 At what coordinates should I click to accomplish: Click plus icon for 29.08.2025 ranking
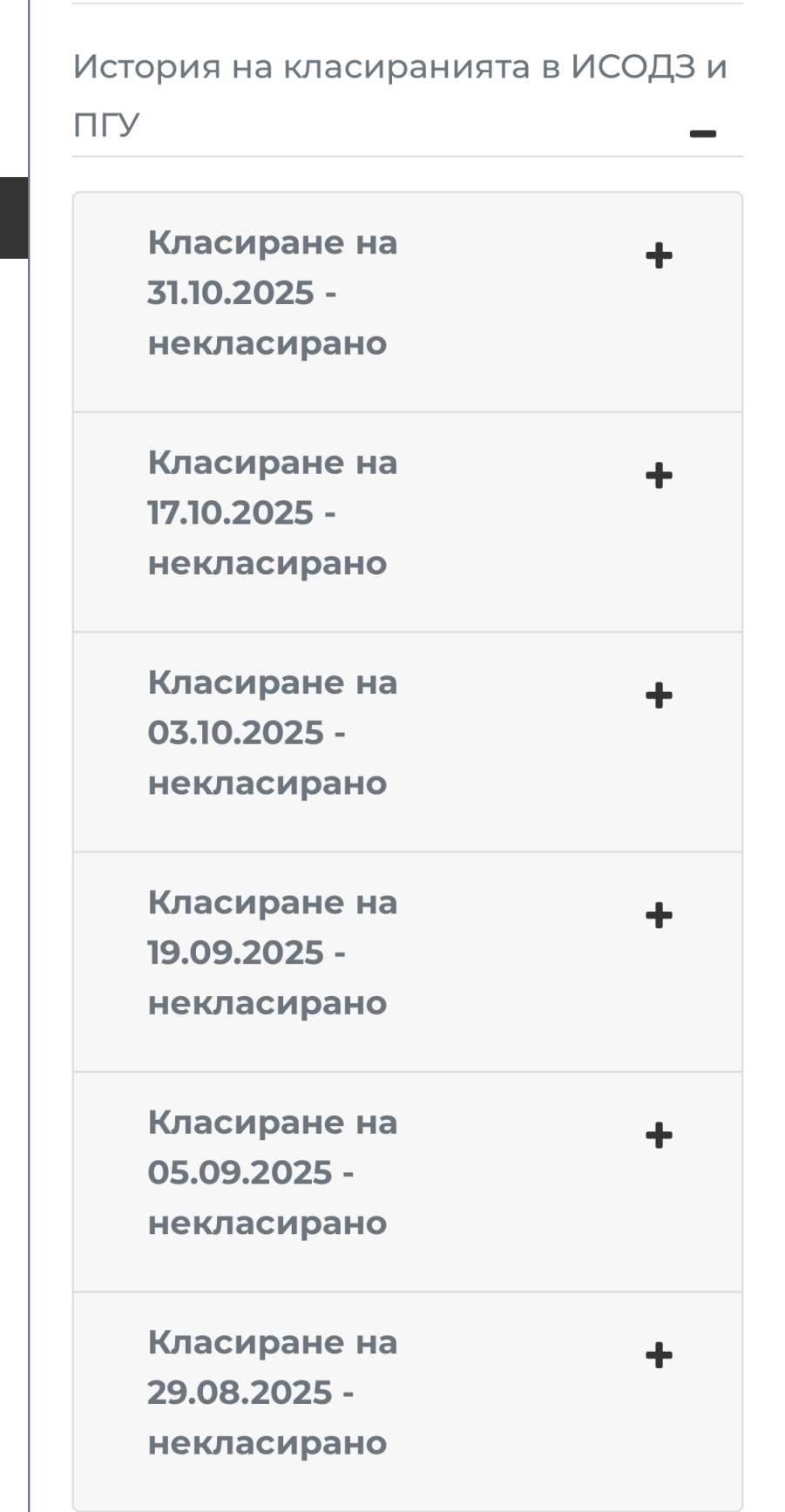659,1356
